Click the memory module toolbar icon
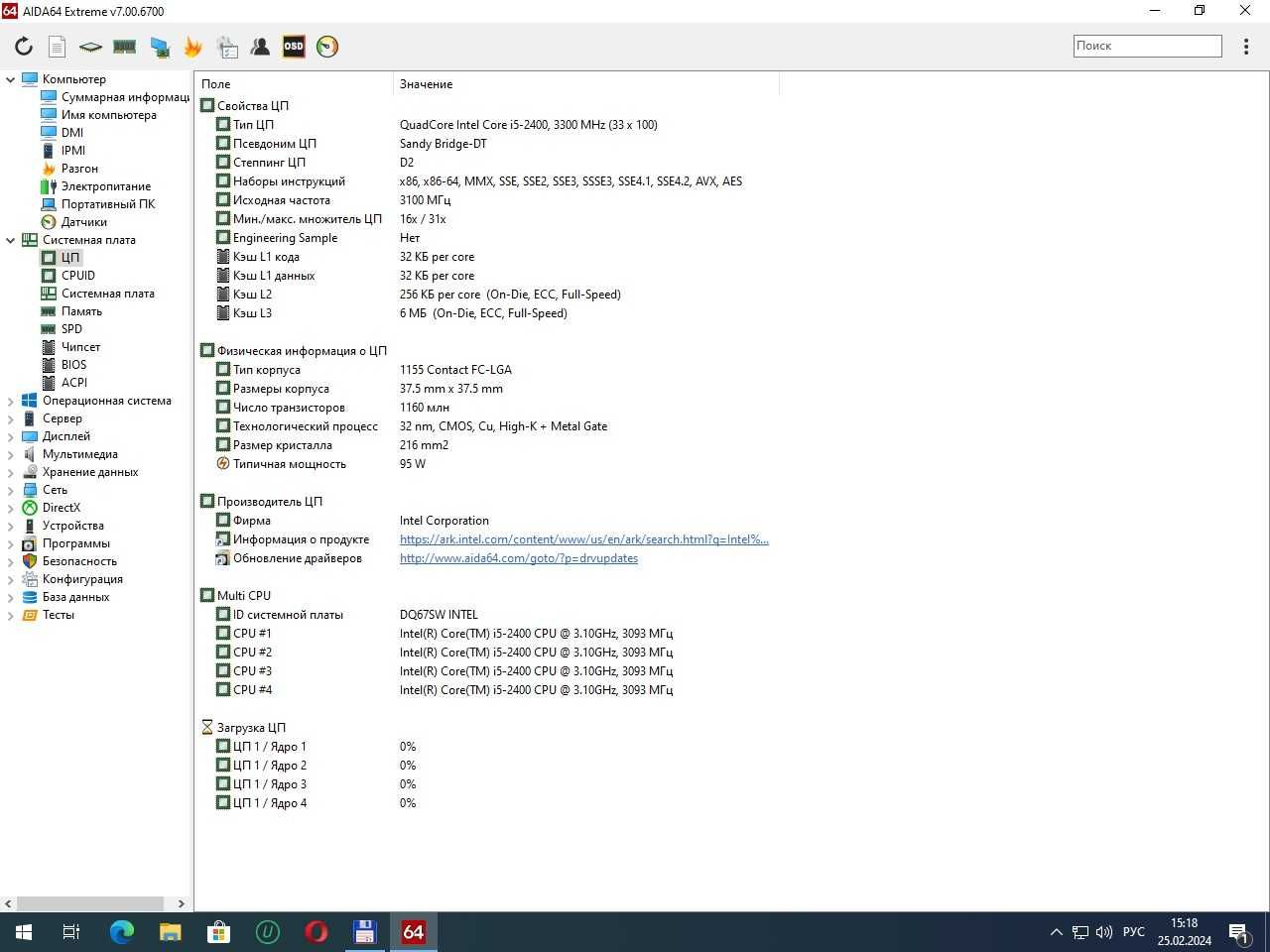 (124, 47)
